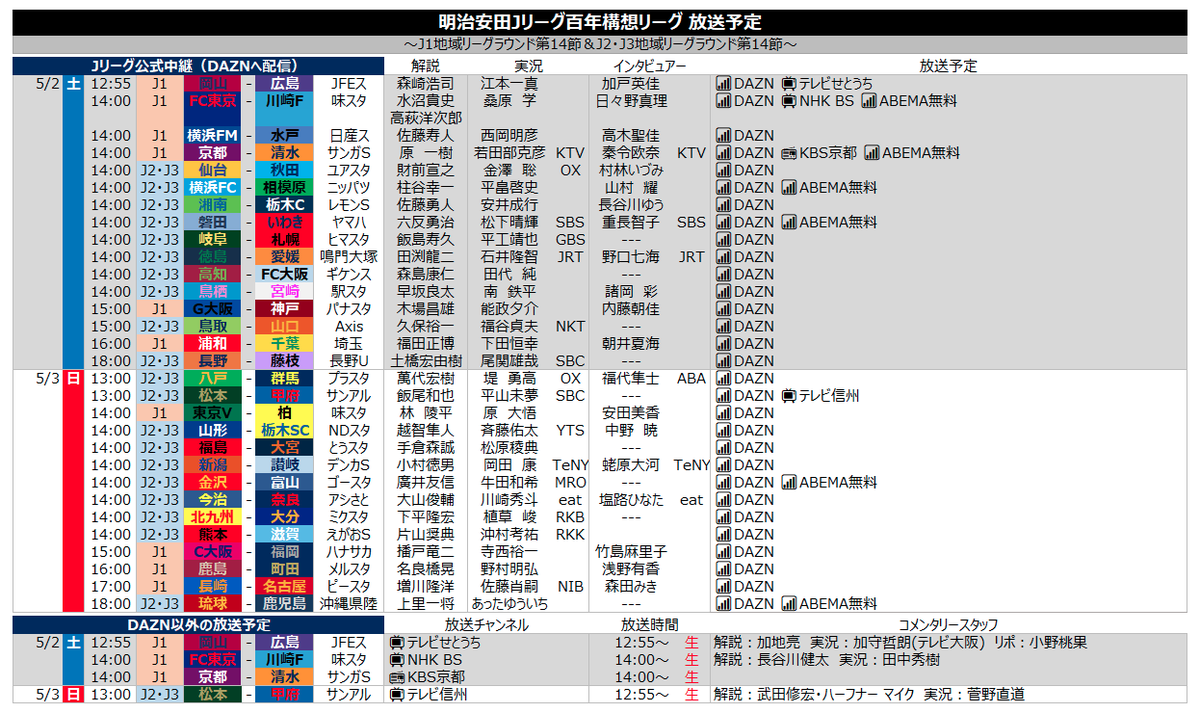The height and width of the screenshot is (713, 1200).
Task: Click the DAZN icon in 東京V vs 柏 row
Action: point(724,413)
